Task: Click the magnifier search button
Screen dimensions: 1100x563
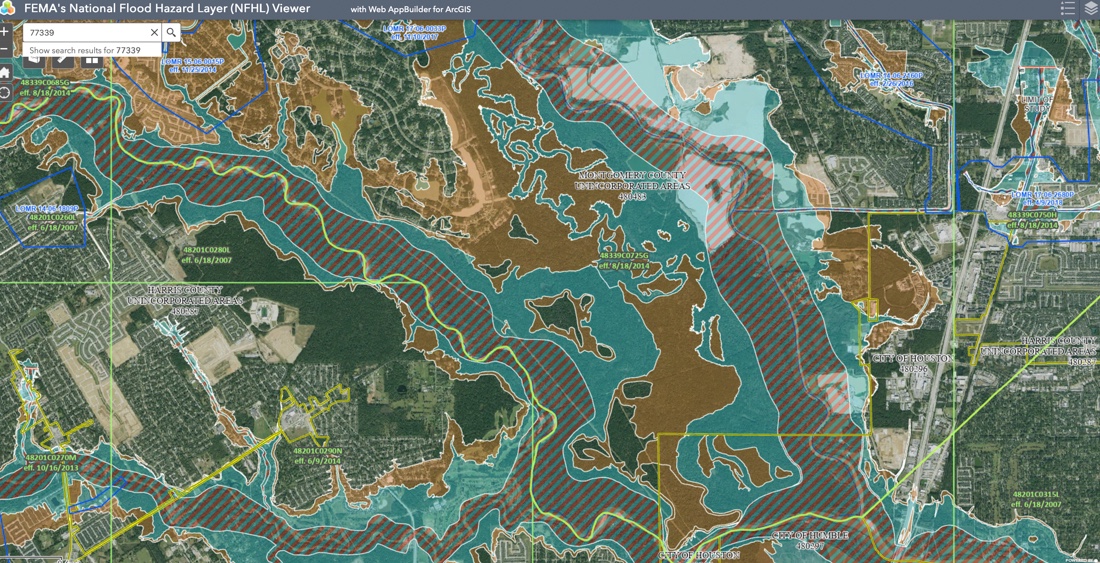Action: coord(171,32)
